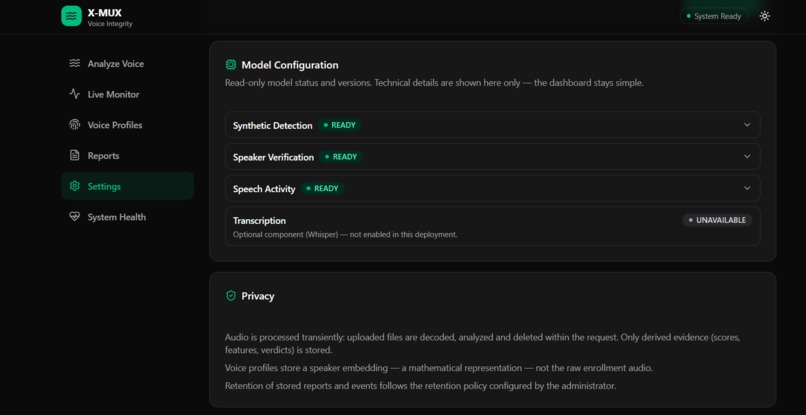
Task: Click the Live Monitor pulse icon
Action: point(75,94)
